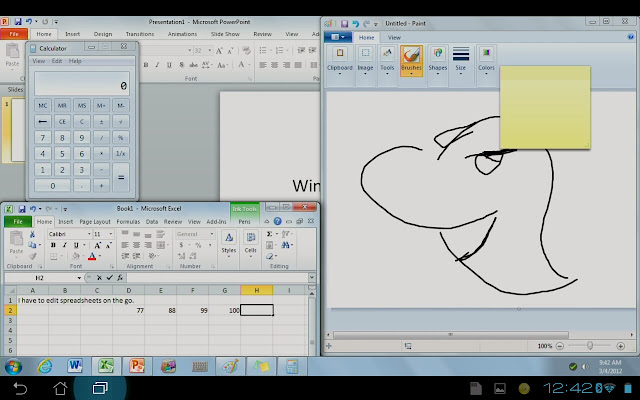
Task: Toggle Bold in the PowerPoint Font group
Action: coord(146,65)
